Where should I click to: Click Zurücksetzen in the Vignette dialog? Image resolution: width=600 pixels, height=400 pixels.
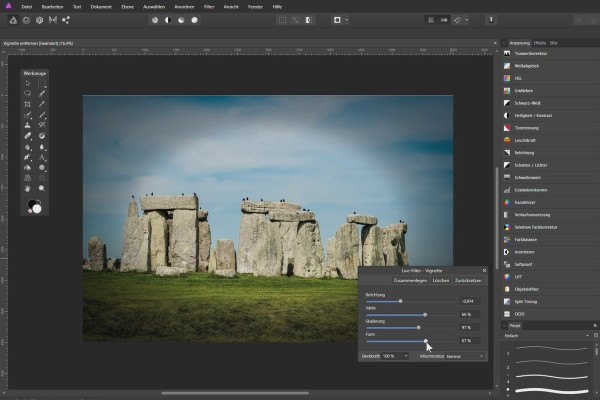[x=468, y=281]
